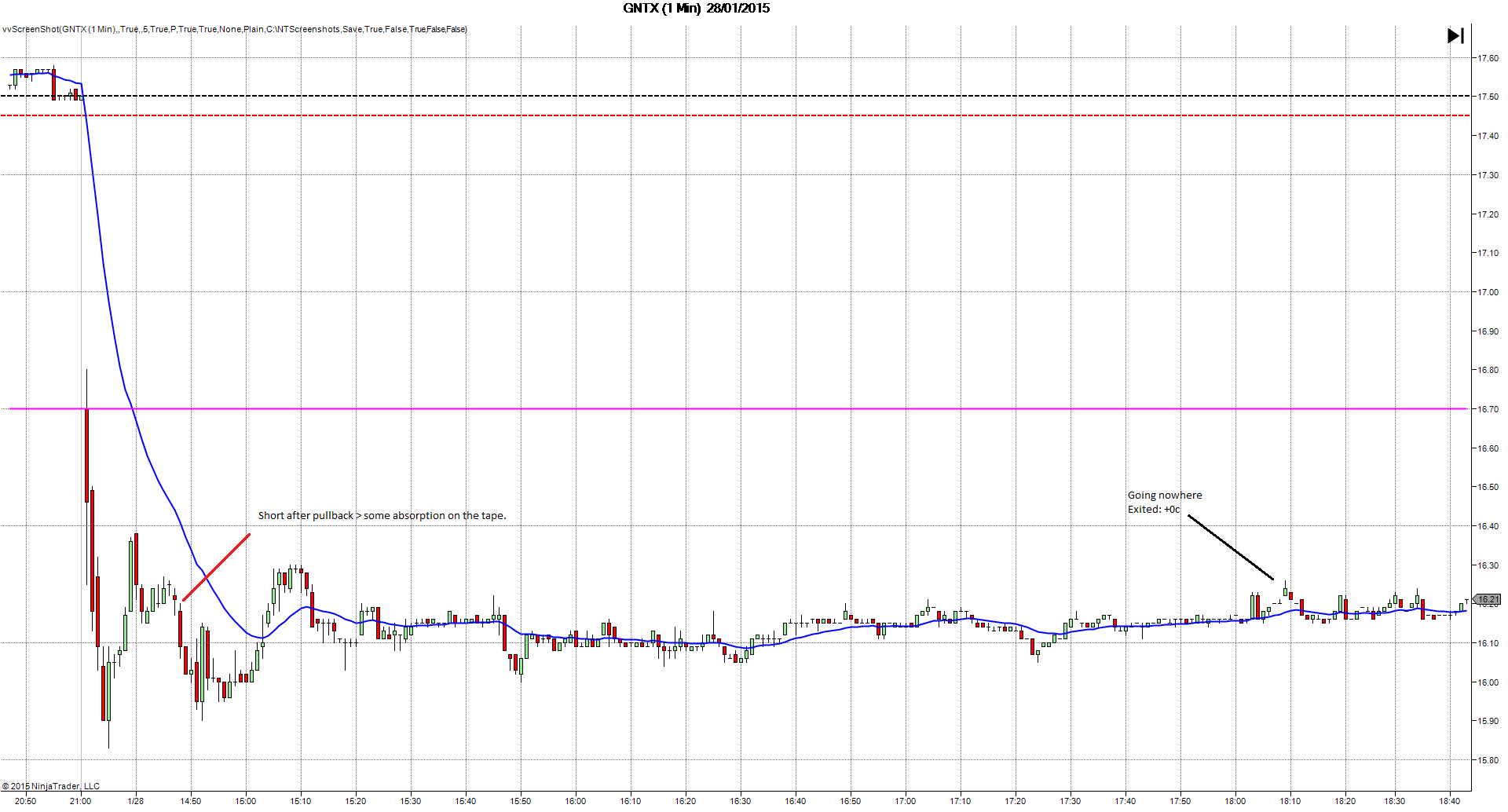Click the 18:20 time axis label

pos(1345,801)
